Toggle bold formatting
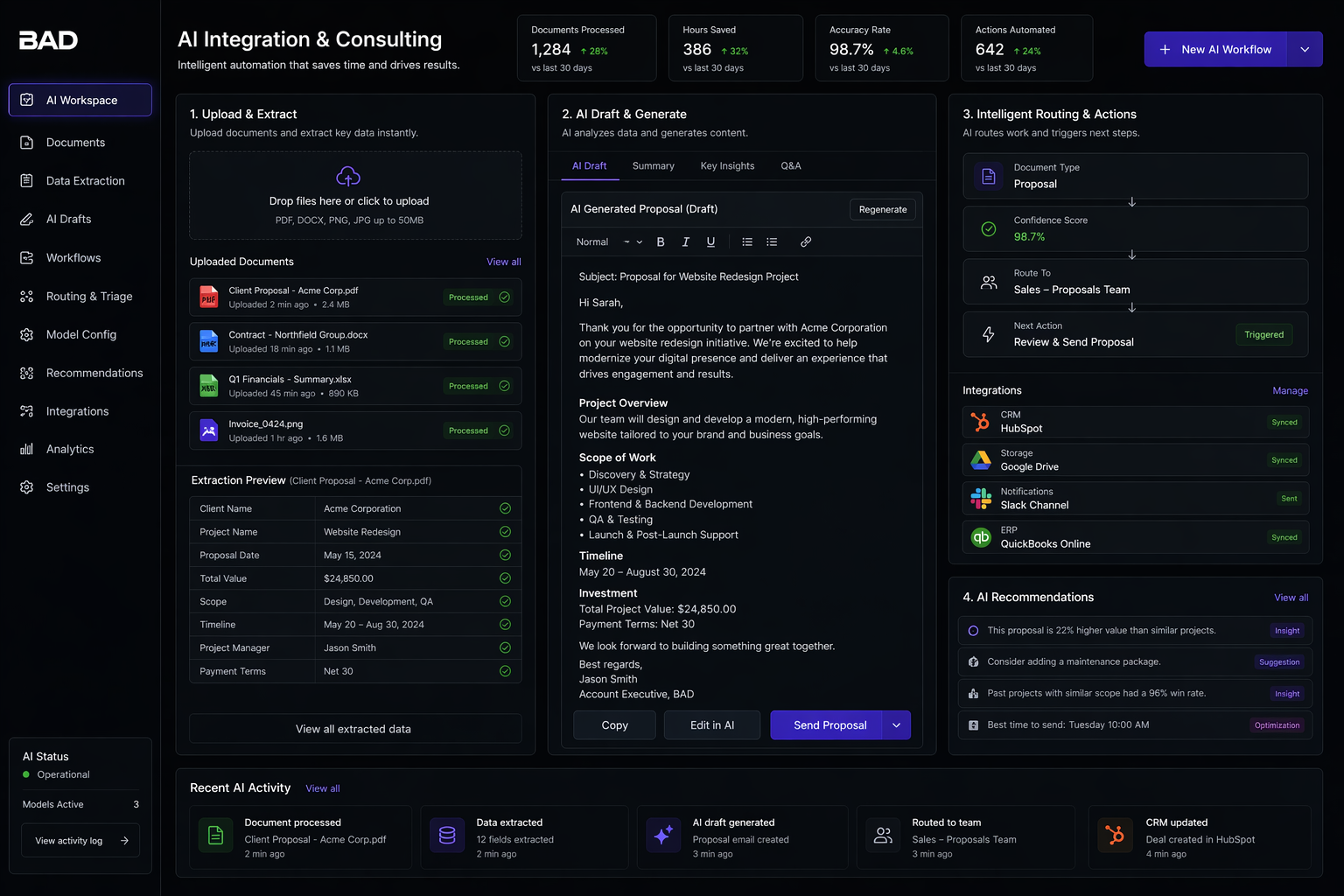1344x896 pixels. [x=661, y=242]
